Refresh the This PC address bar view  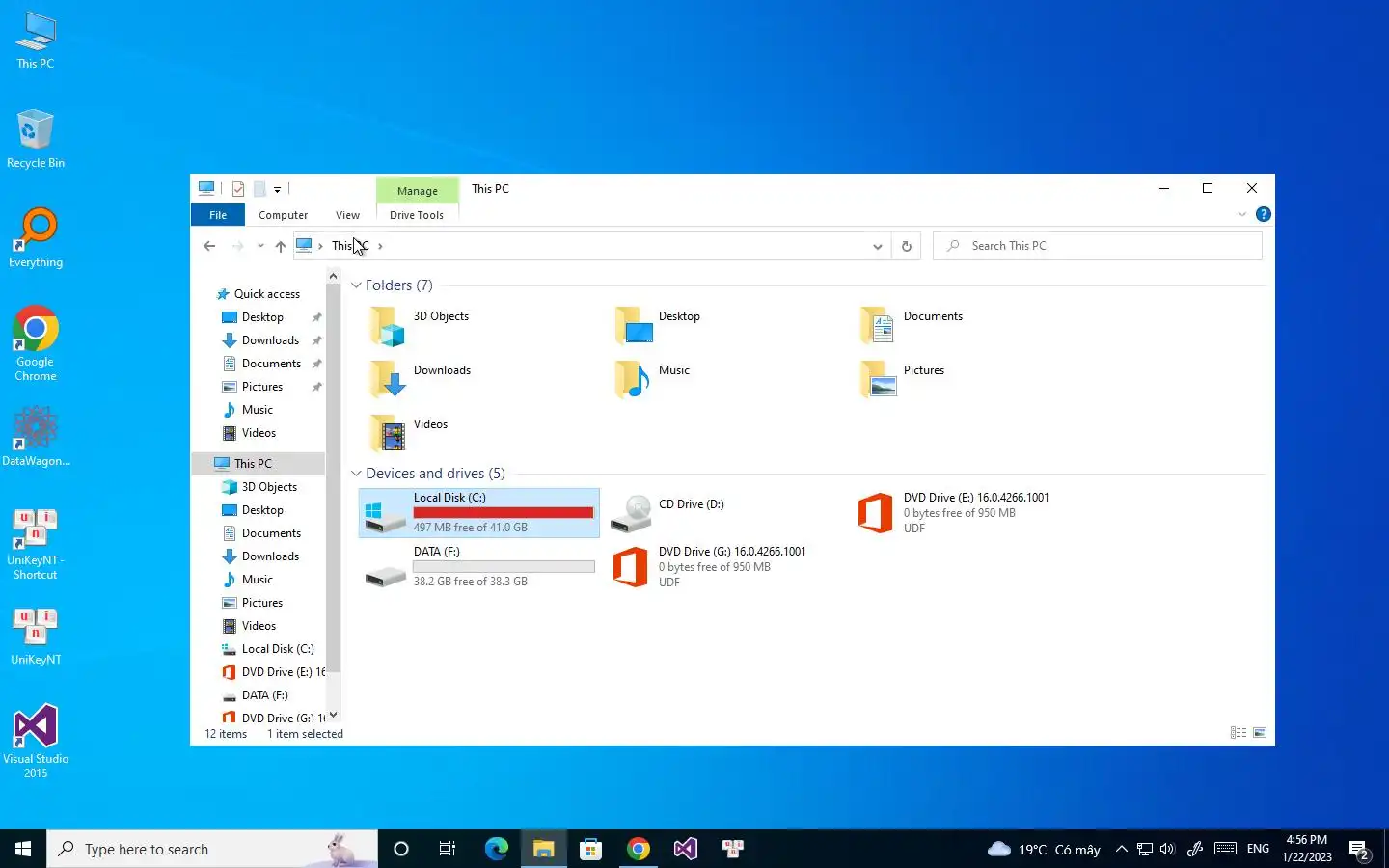tap(907, 246)
